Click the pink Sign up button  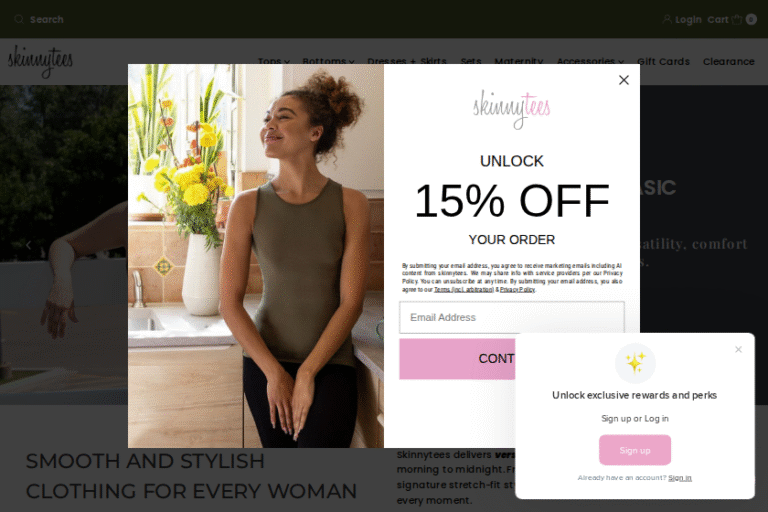(635, 450)
